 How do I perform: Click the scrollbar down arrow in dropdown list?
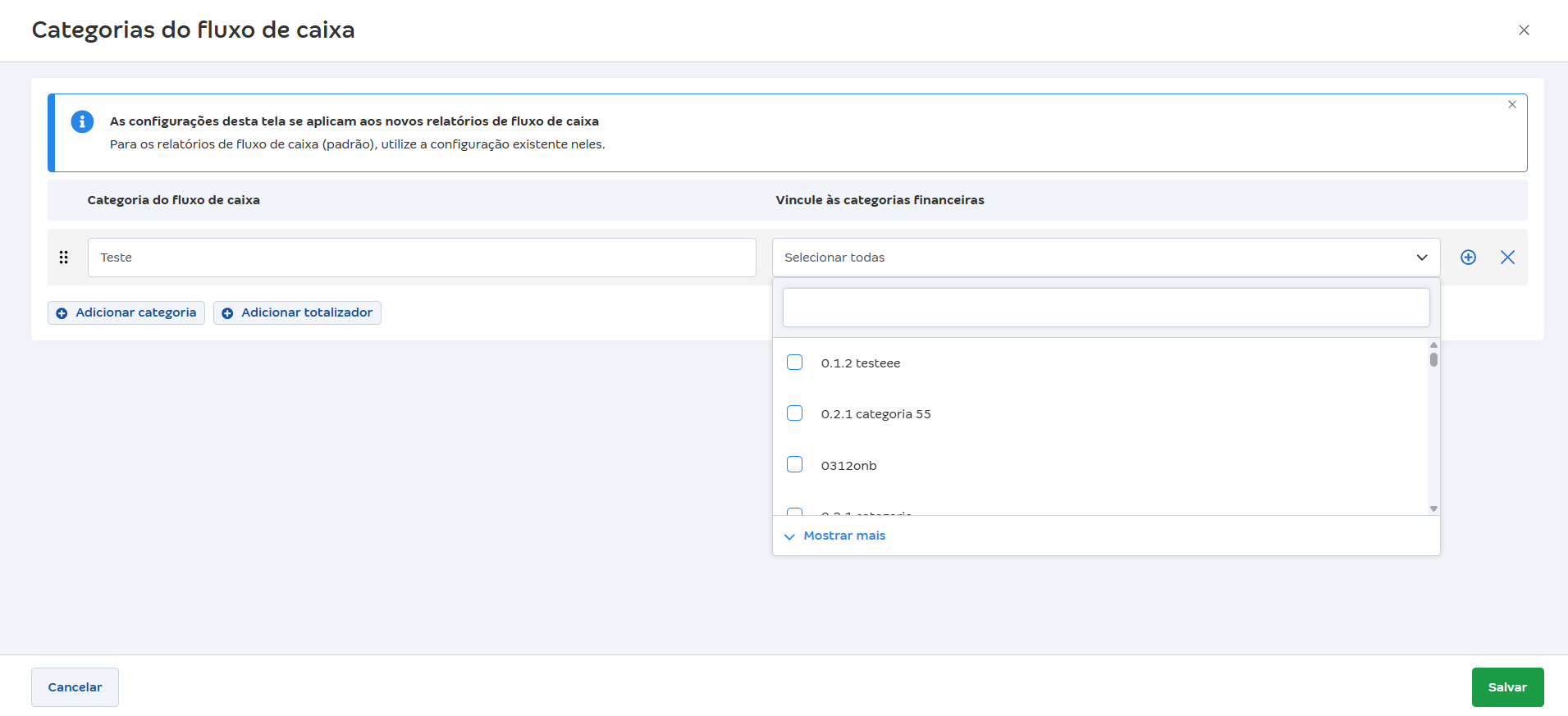pos(1433,508)
